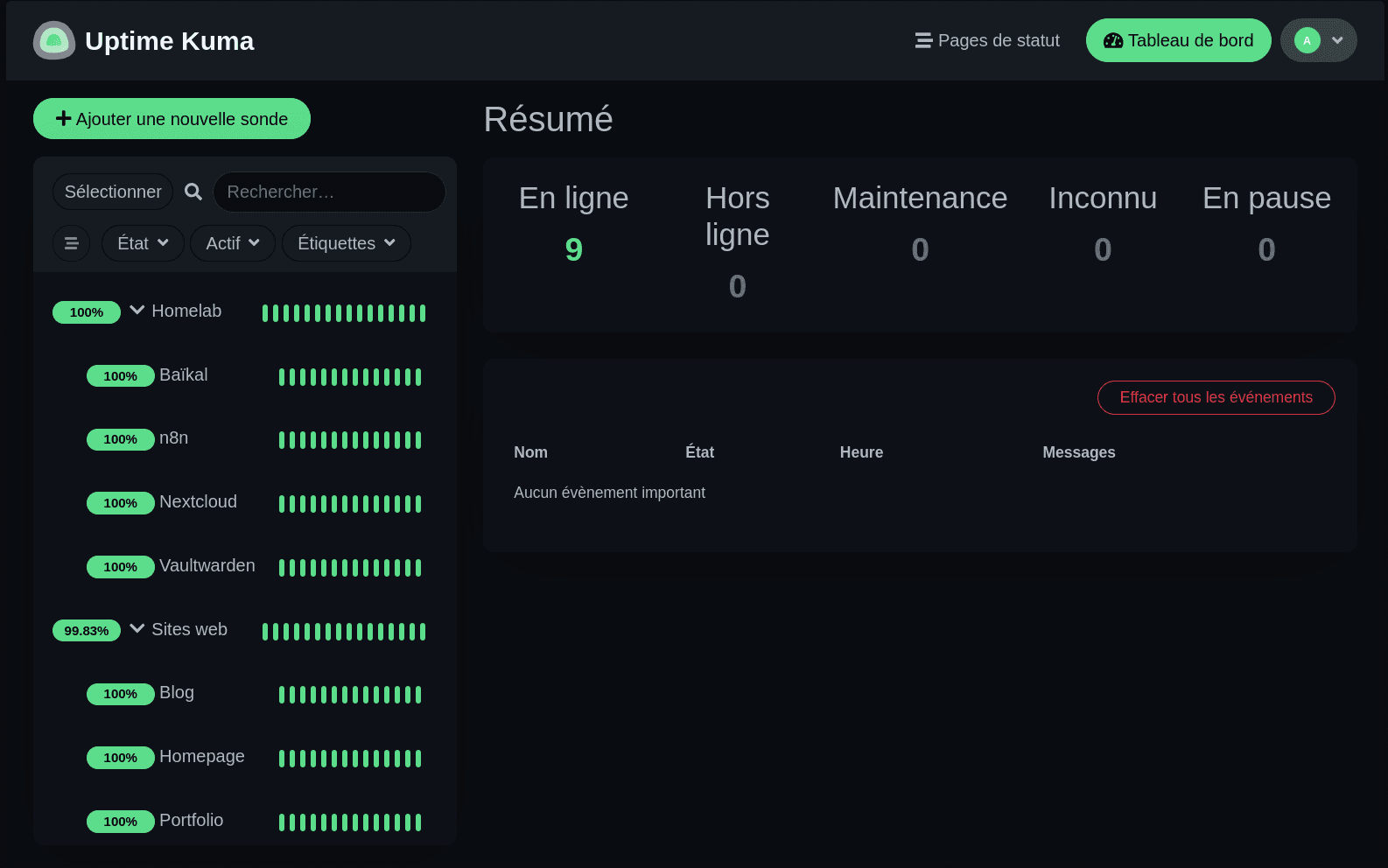The image size is (1388, 868).
Task: Click the Heure column header
Action: (x=861, y=452)
